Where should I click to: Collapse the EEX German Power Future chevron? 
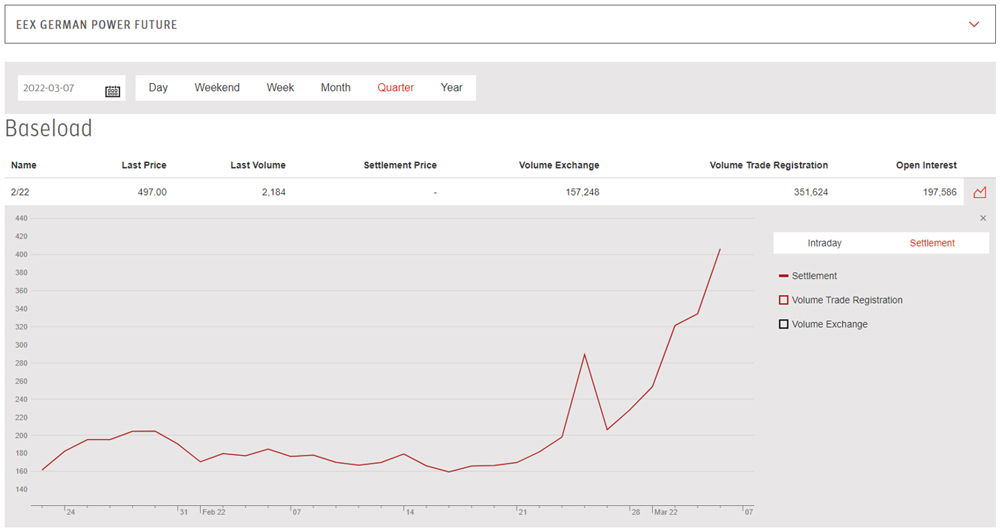[974, 25]
